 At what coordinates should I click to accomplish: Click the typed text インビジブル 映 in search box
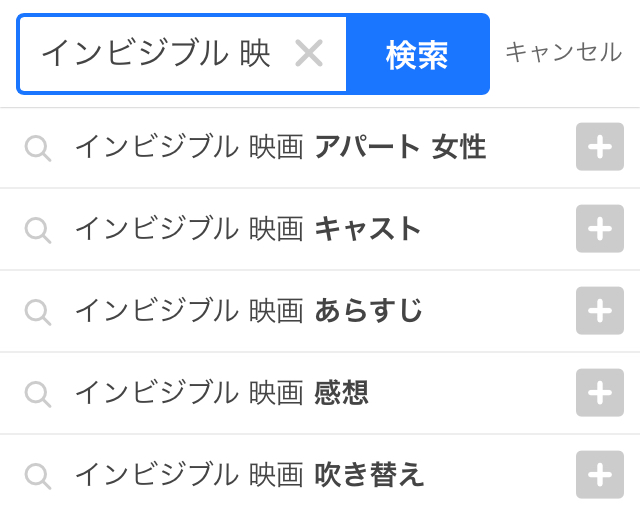point(156,54)
